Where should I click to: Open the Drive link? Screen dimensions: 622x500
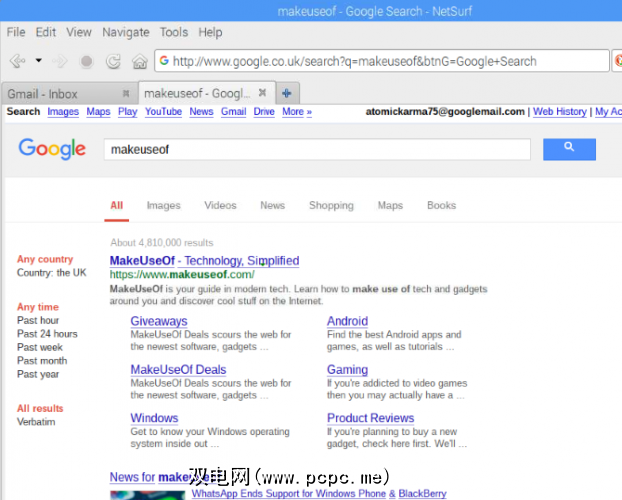[x=264, y=112]
